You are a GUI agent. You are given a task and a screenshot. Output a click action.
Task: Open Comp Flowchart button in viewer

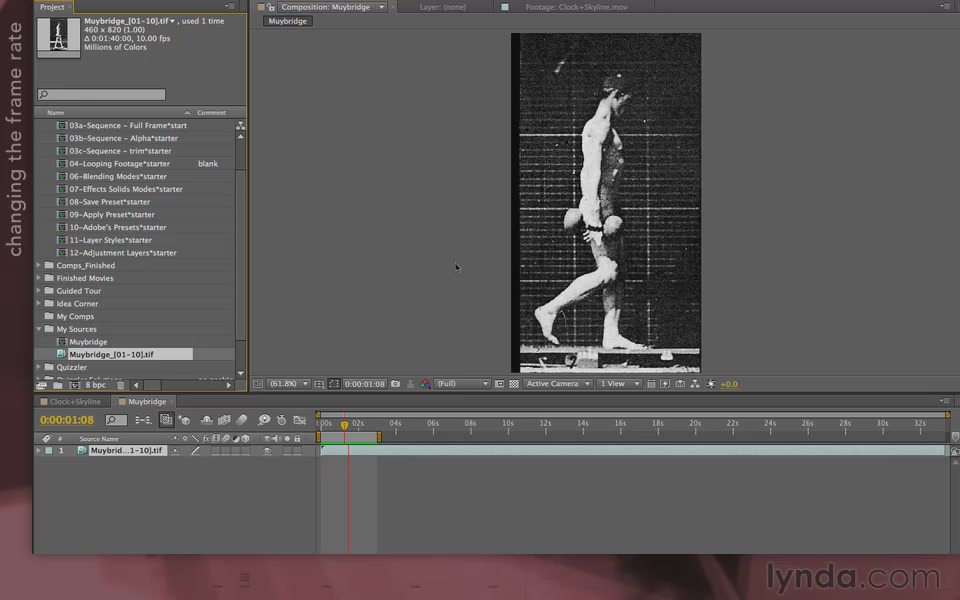pos(695,384)
